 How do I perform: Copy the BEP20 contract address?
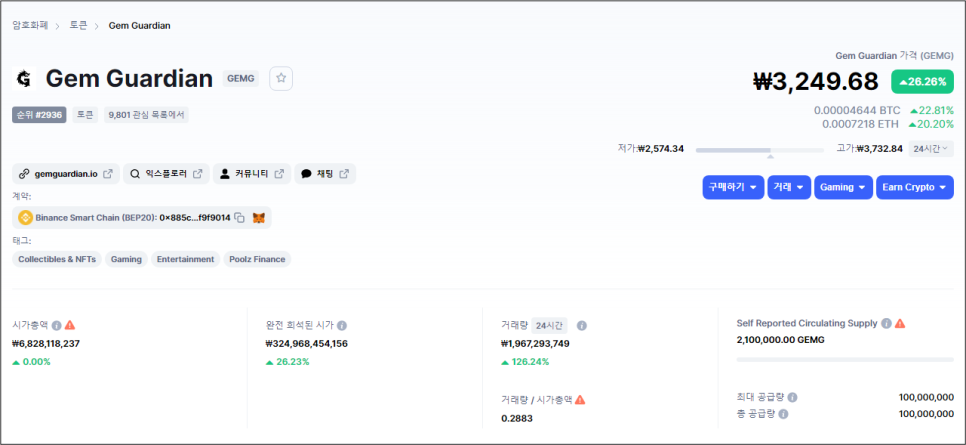click(239, 217)
